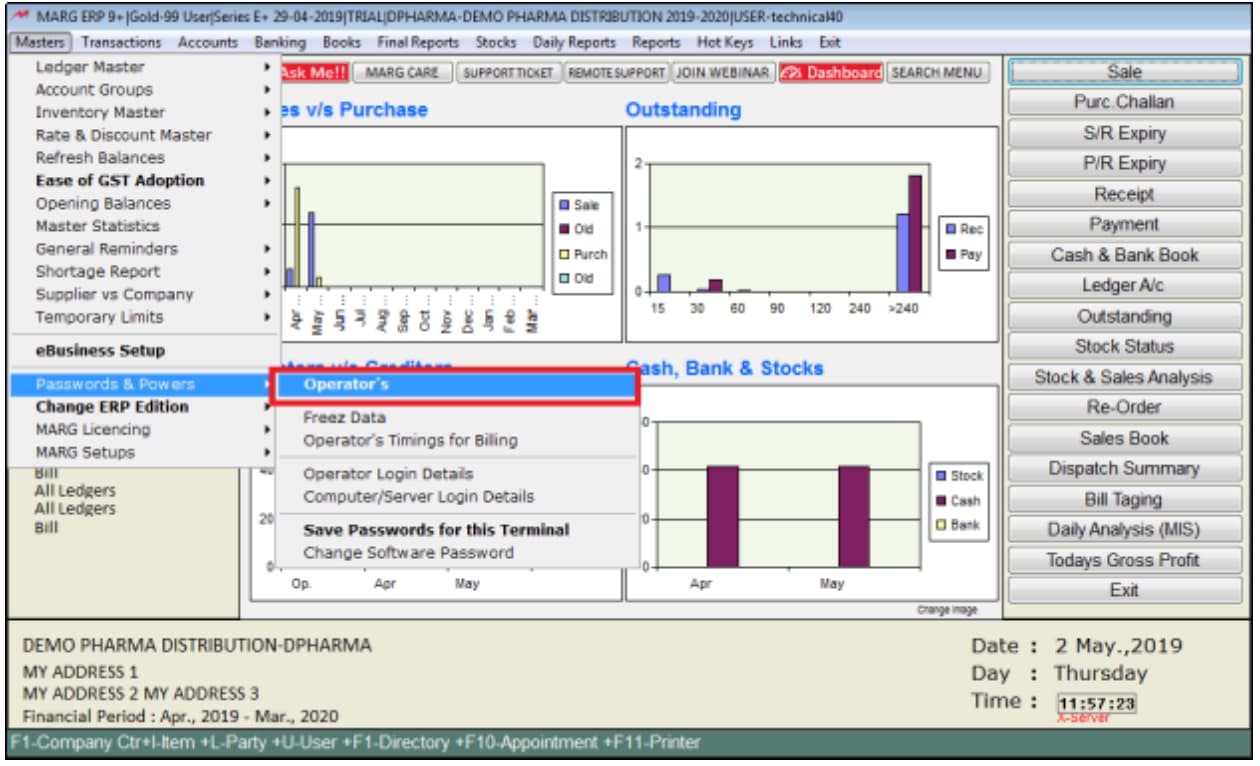
Task: Click the Purc.Challan button
Action: 1124,102
